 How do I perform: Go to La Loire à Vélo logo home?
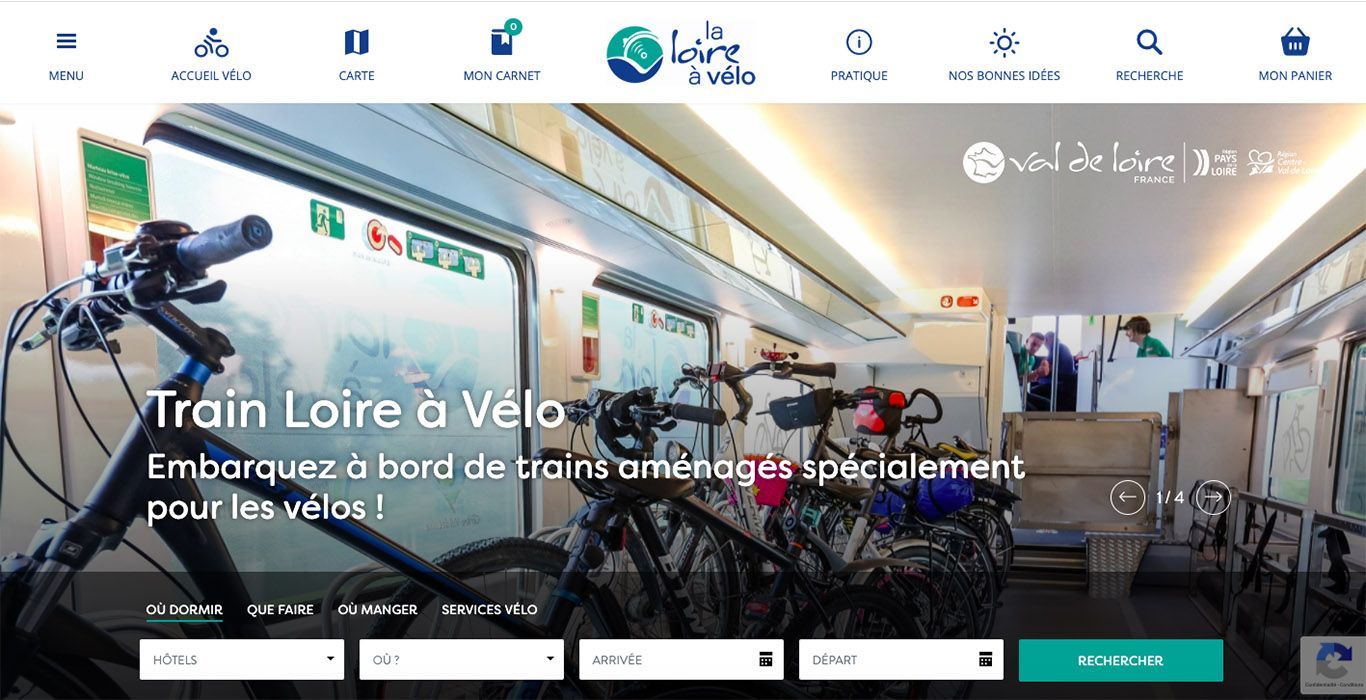(x=681, y=53)
